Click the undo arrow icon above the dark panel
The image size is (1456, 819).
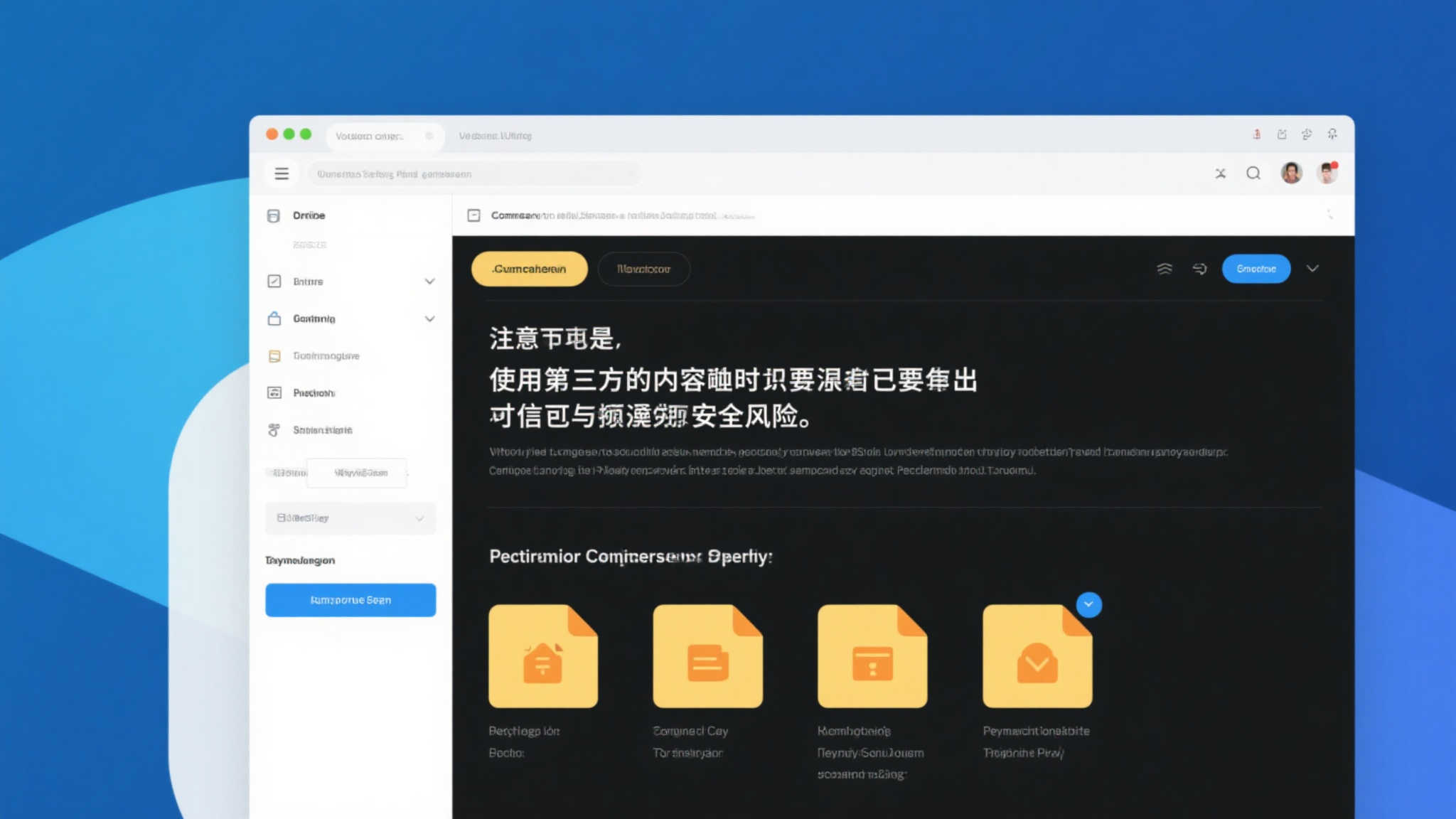(x=1200, y=269)
